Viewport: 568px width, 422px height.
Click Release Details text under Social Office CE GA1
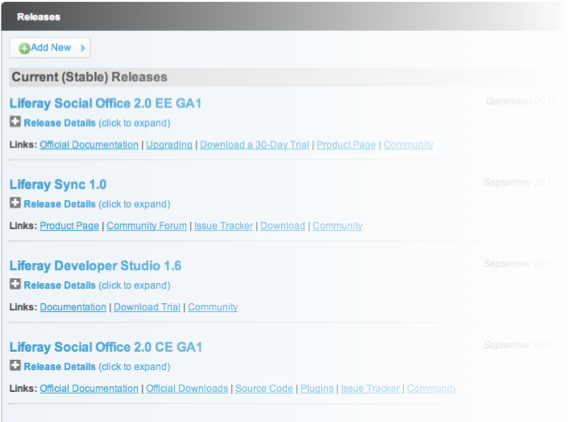(x=59, y=367)
